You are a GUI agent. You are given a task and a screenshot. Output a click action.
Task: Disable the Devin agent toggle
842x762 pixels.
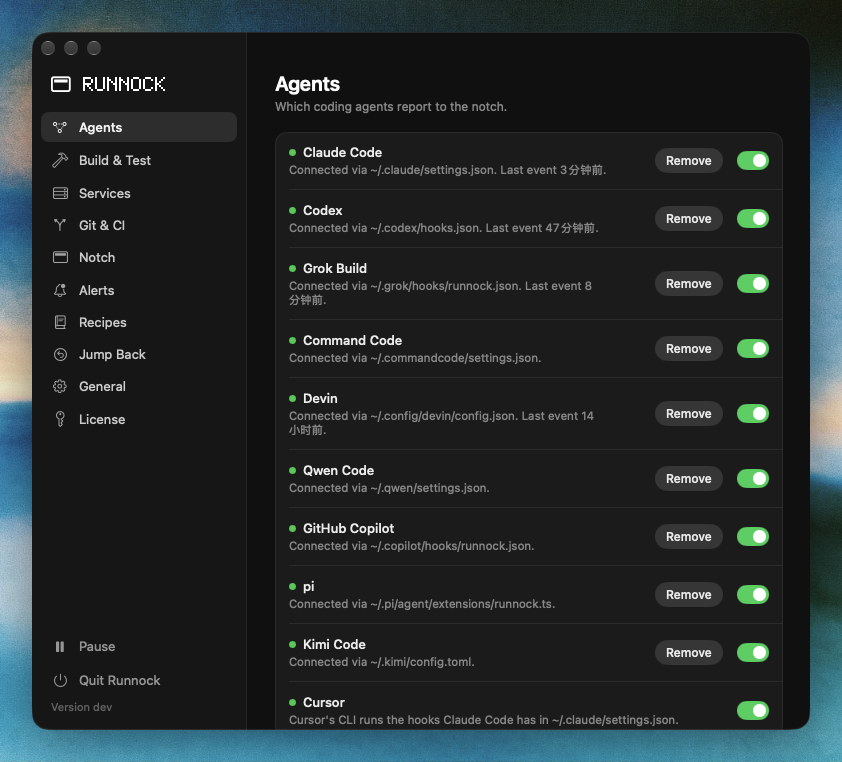coord(752,413)
